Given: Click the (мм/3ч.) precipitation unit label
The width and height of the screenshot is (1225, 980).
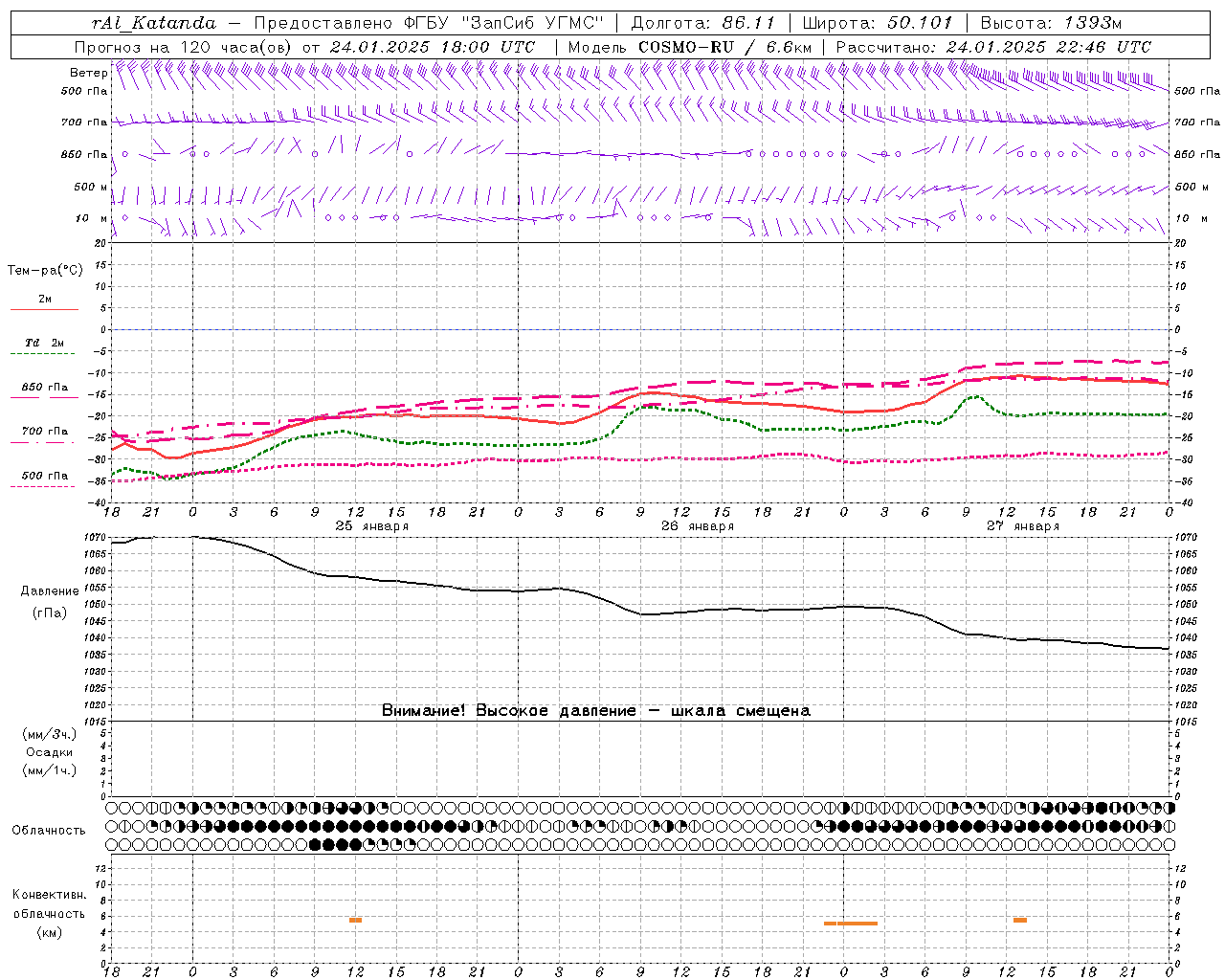Looking at the screenshot, I should (50, 735).
